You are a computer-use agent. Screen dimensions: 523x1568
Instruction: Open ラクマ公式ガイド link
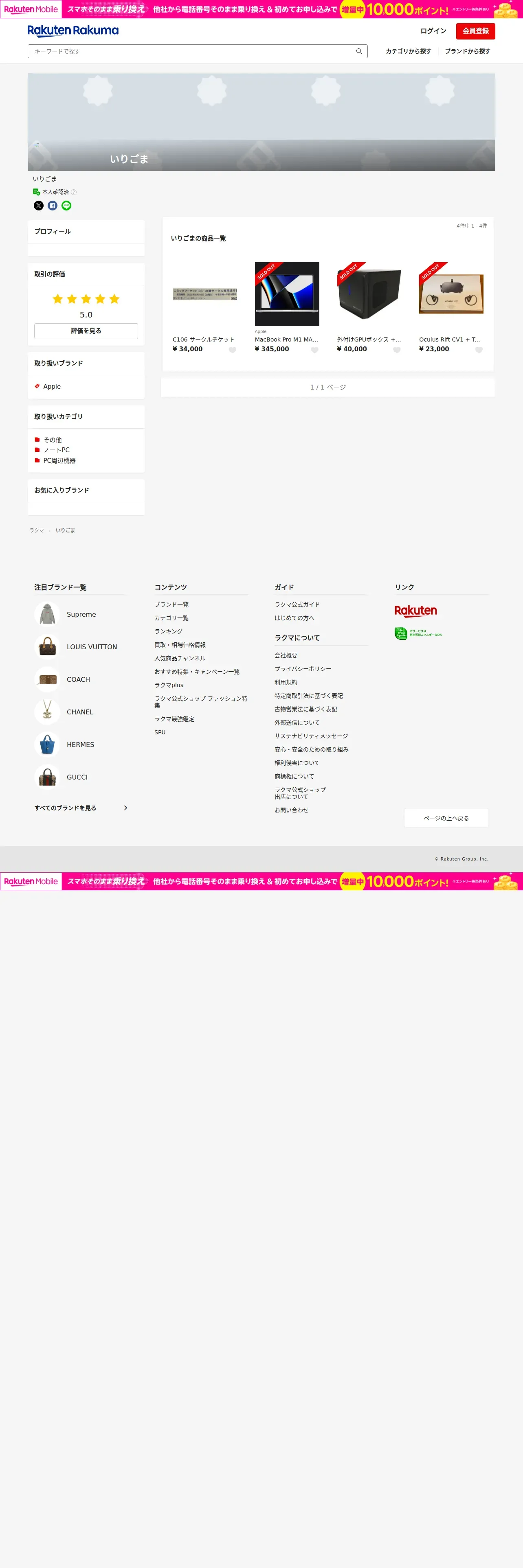tap(297, 604)
